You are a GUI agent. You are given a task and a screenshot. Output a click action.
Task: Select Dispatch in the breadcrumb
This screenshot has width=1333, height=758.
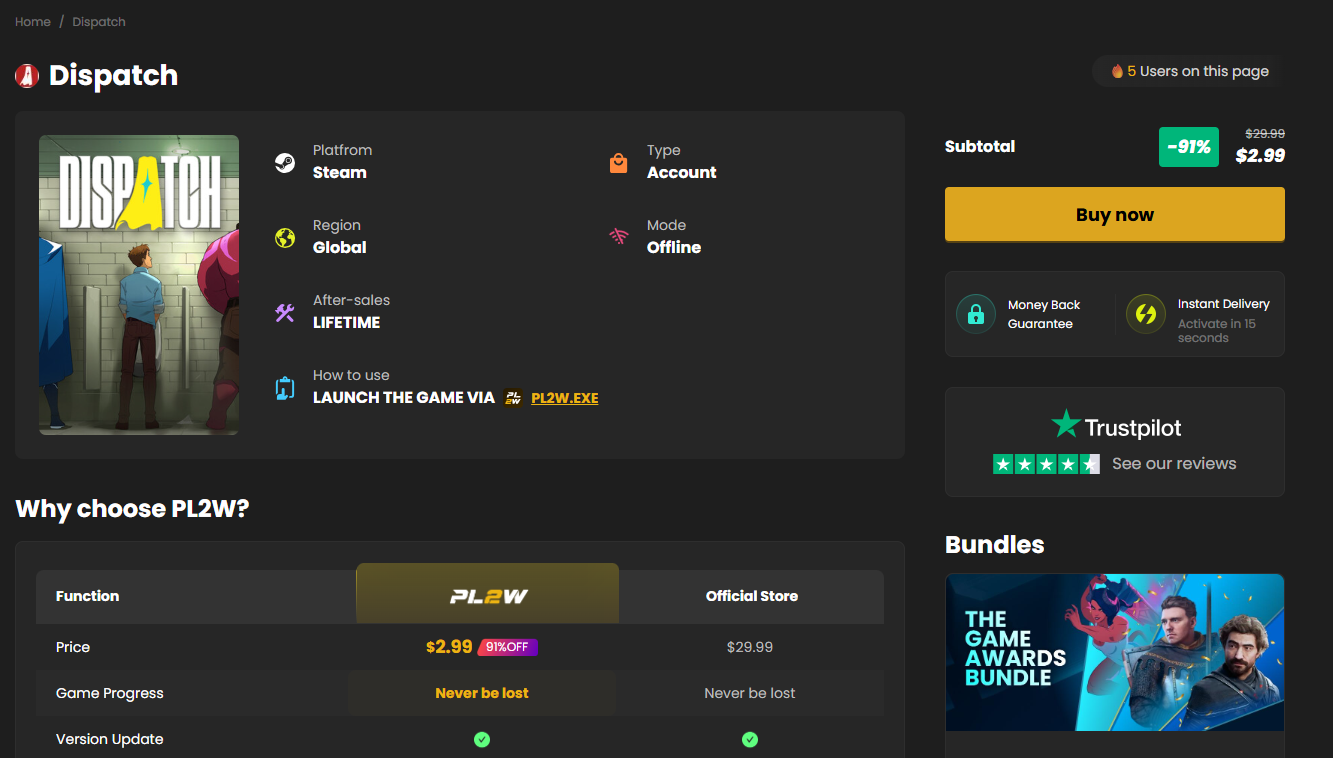(x=99, y=22)
